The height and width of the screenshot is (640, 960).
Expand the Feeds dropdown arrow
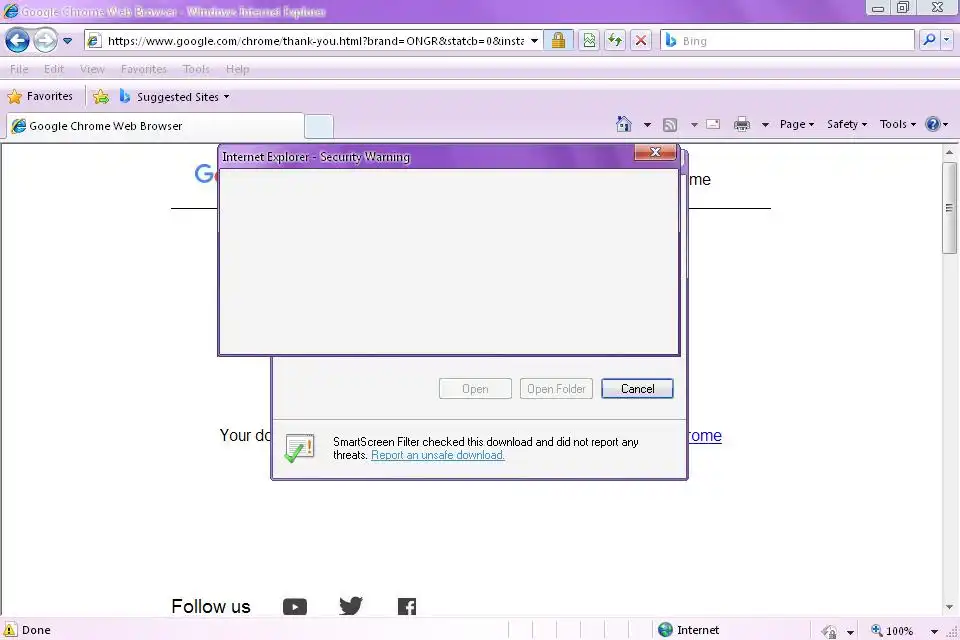click(694, 125)
